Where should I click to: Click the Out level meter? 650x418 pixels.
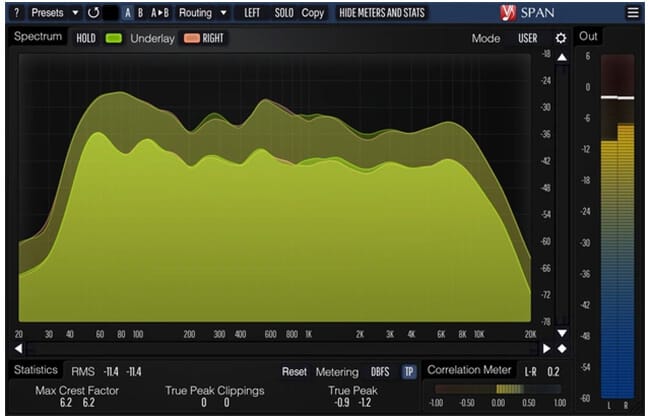618,226
